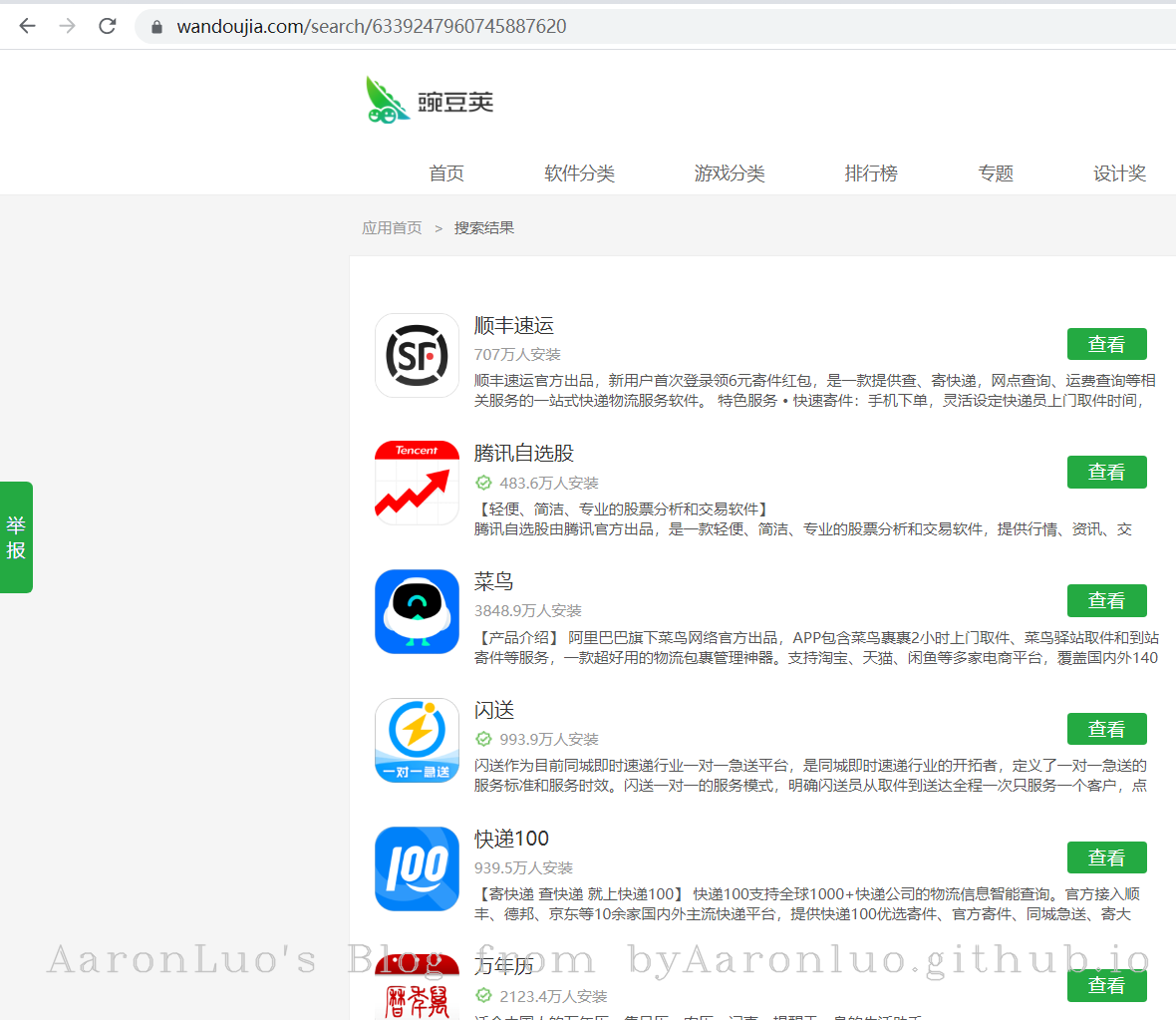Go to the 游戏分类 menu item
This screenshot has width=1176, height=1020.
730,173
